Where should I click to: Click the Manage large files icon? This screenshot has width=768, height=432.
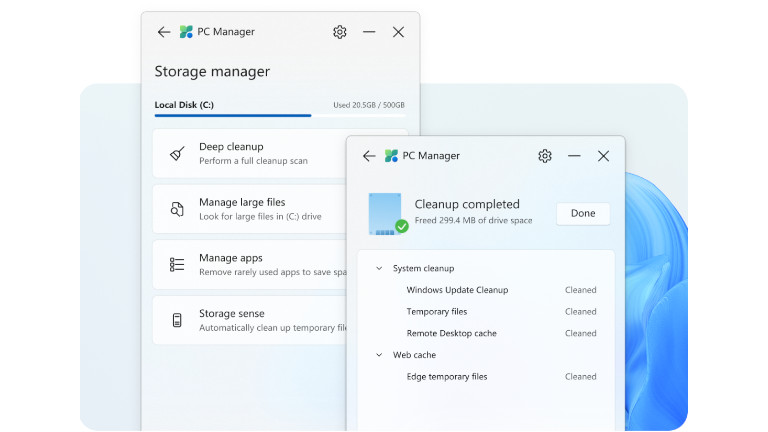(x=177, y=209)
